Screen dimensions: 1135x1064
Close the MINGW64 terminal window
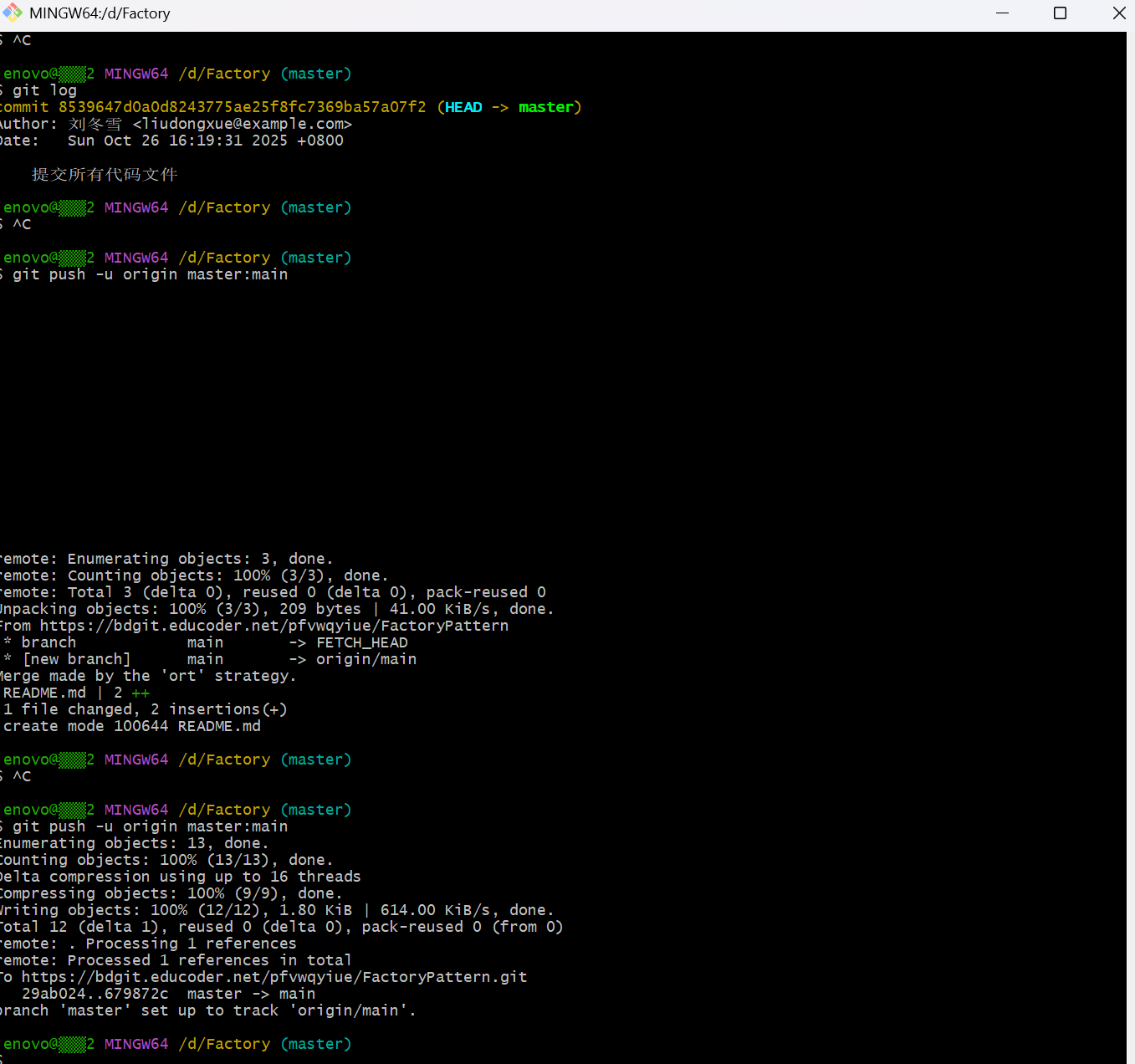(x=1118, y=13)
